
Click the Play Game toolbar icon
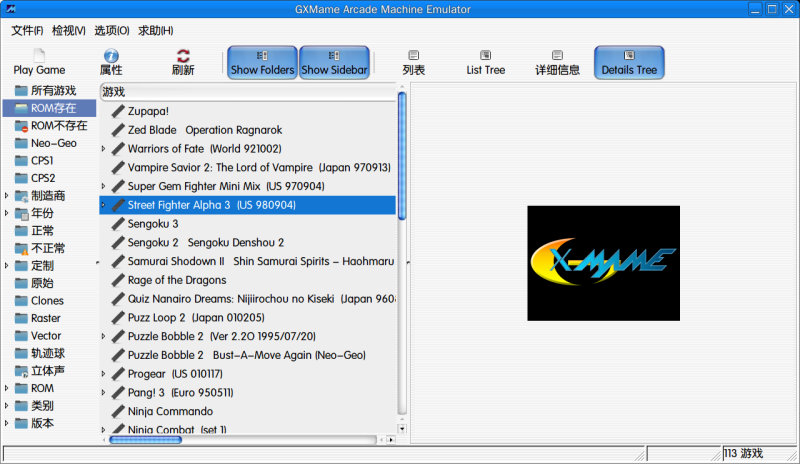[39, 55]
